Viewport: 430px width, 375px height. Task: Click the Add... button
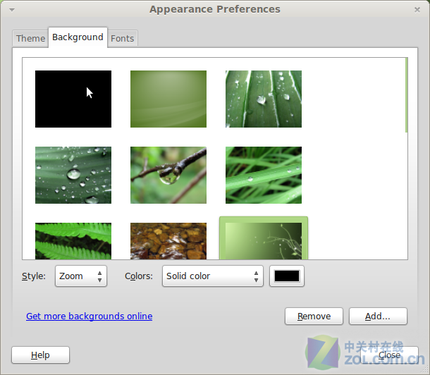click(x=378, y=316)
